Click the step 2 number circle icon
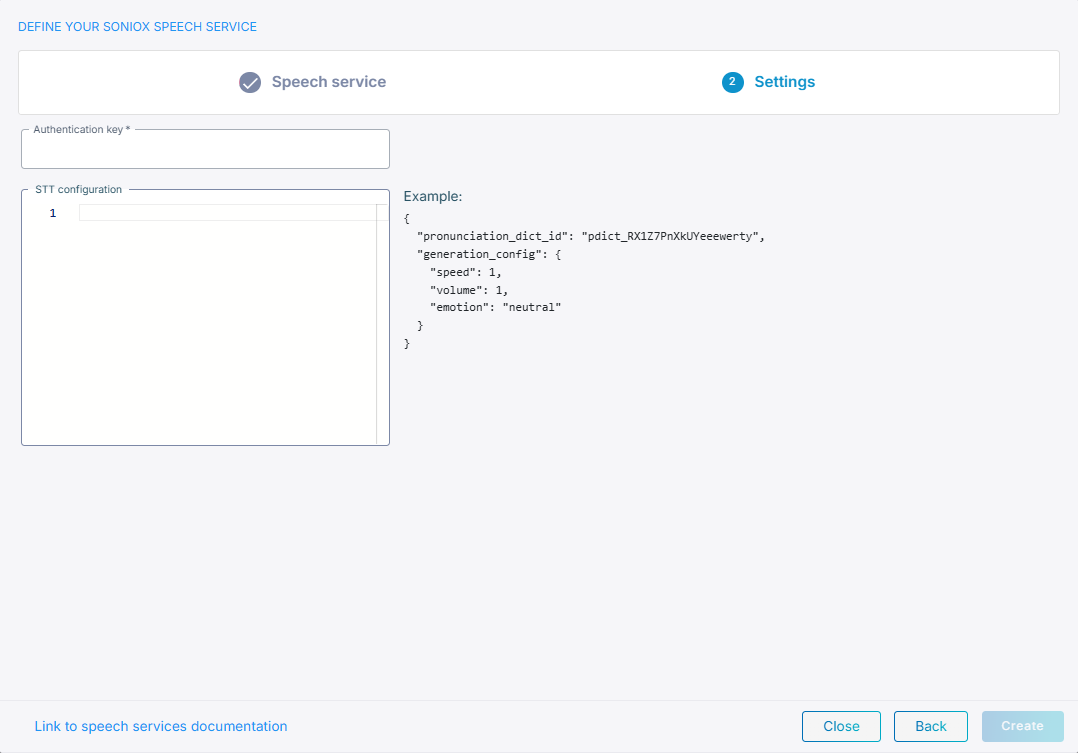Screen dimensions: 1078x753 click(732, 82)
